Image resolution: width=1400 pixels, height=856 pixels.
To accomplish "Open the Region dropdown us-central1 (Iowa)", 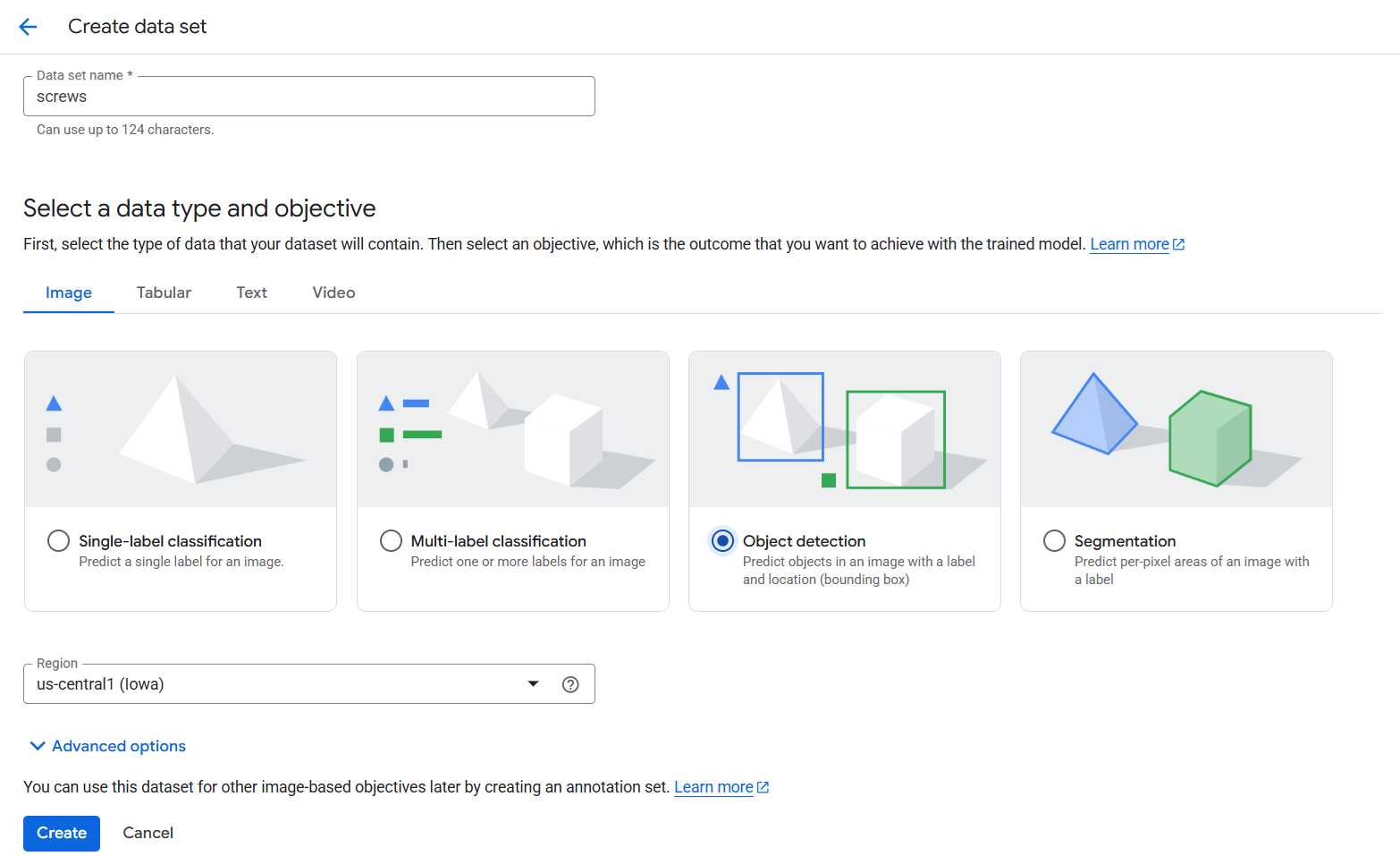I will [309, 684].
